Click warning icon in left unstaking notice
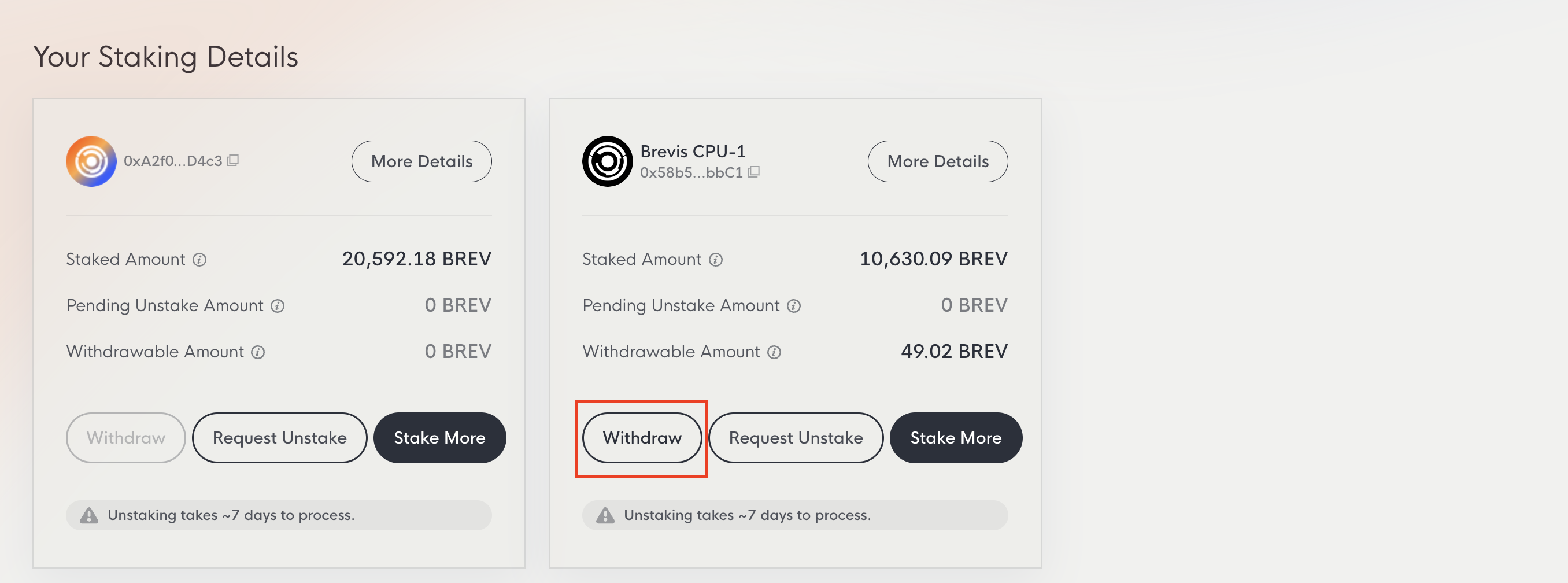This screenshot has width=1568, height=583. [x=89, y=515]
